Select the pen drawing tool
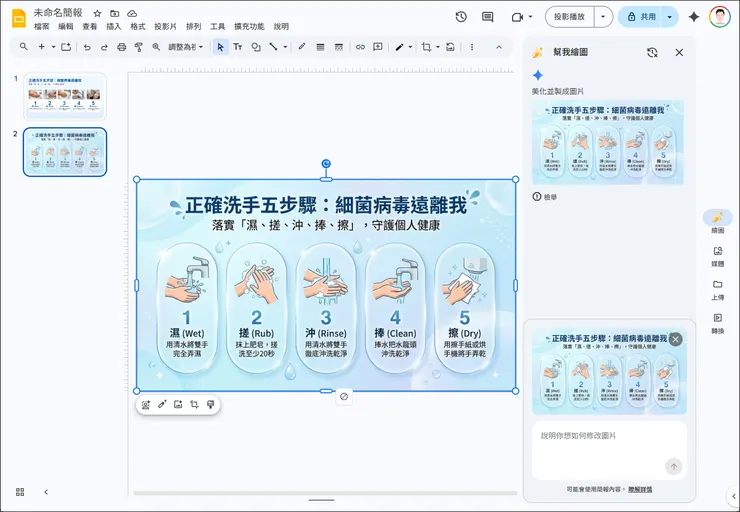Viewport: 740px width, 512px height. click(x=399, y=47)
